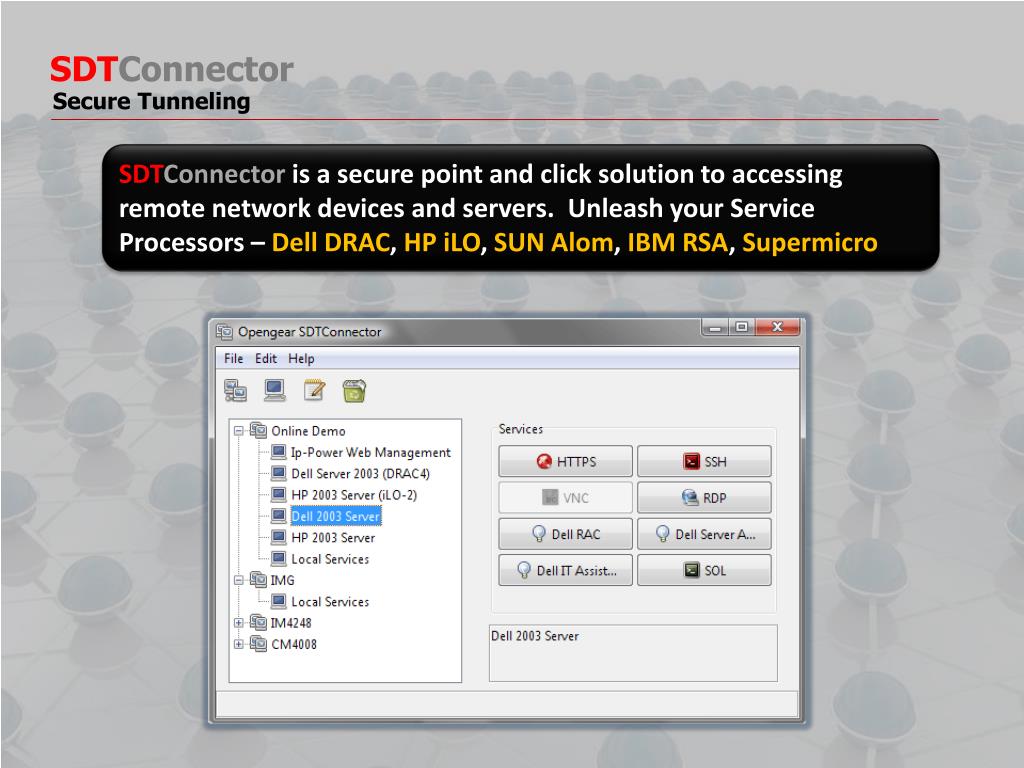1024x768 pixels.
Task: Minimize the SDTConnector window
Action: 715,327
